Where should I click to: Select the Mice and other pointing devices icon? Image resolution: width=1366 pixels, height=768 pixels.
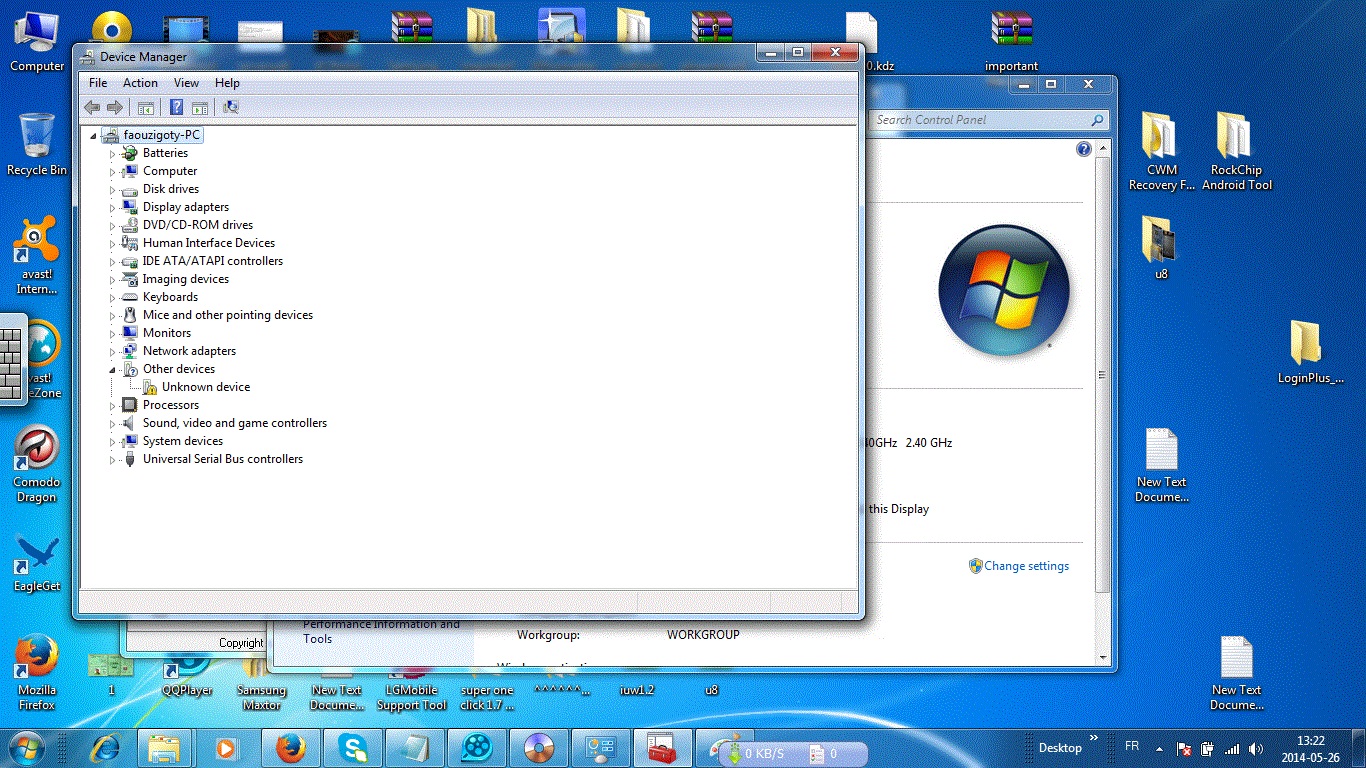[x=129, y=315]
